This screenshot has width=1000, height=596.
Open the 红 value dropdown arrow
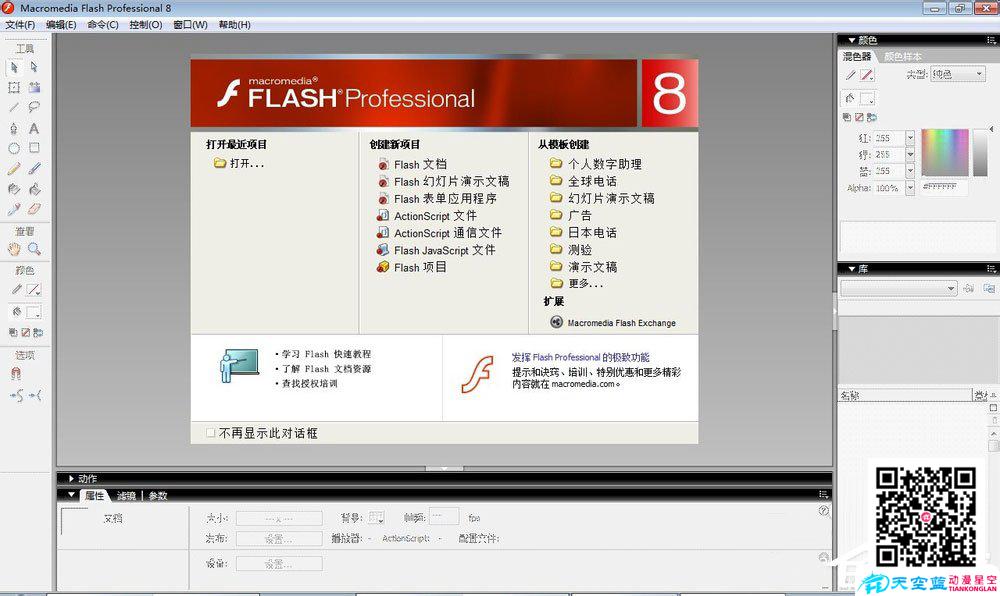pos(910,138)
